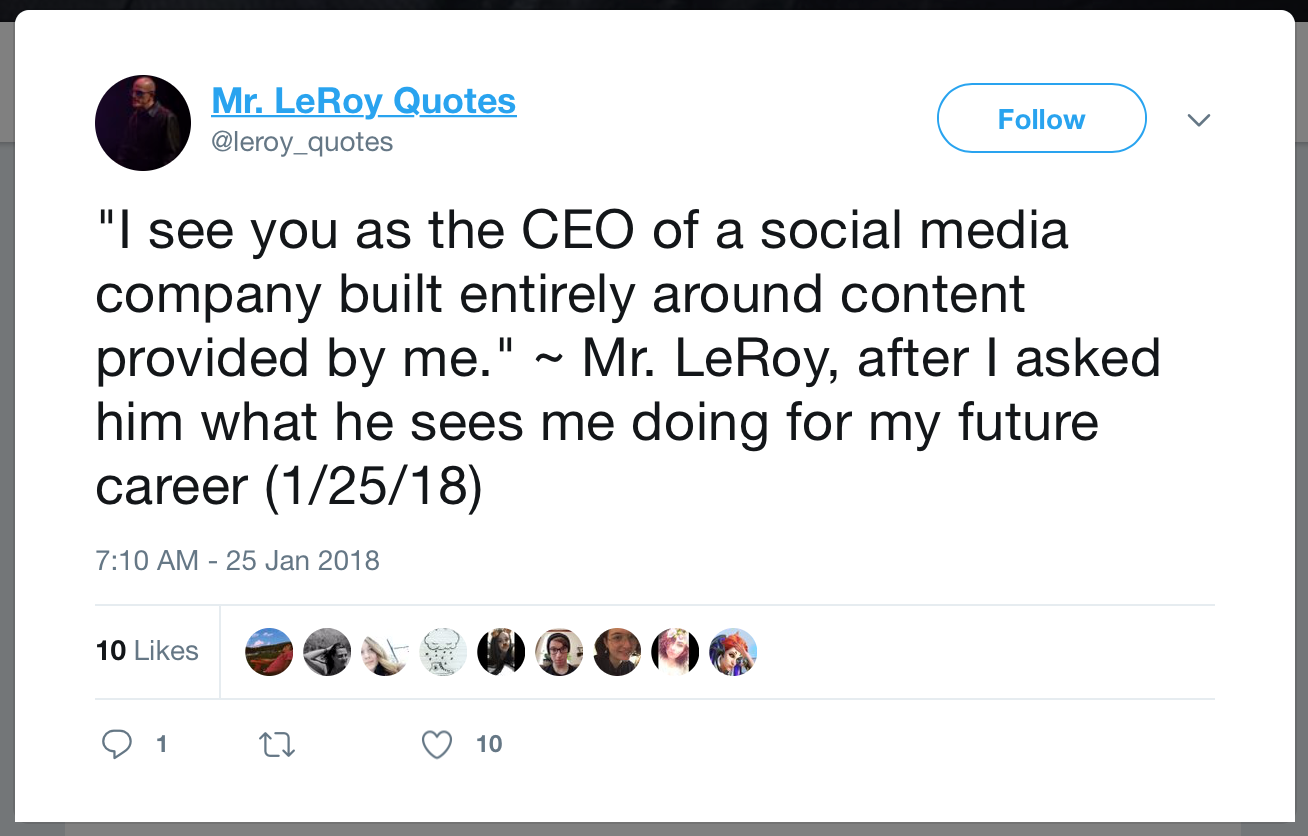This screenshot has width=1308, height=836.
Task: Open Mr. LeRoy Quotes profile picture
Action: click(x=143, y=123)
